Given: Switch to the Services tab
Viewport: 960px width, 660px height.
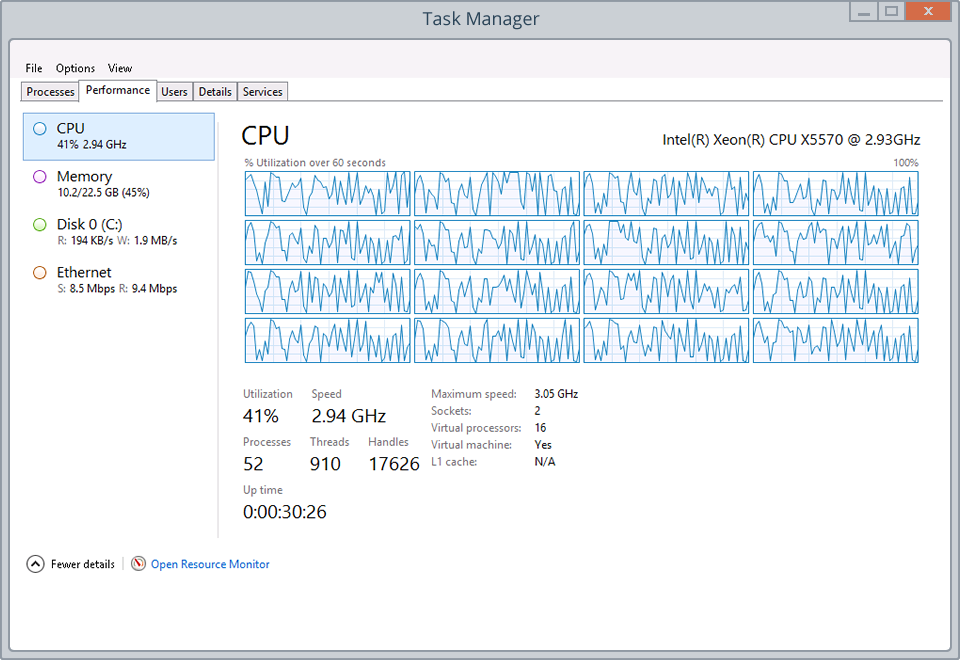Looking at the screenshot, I should point(262,92).
